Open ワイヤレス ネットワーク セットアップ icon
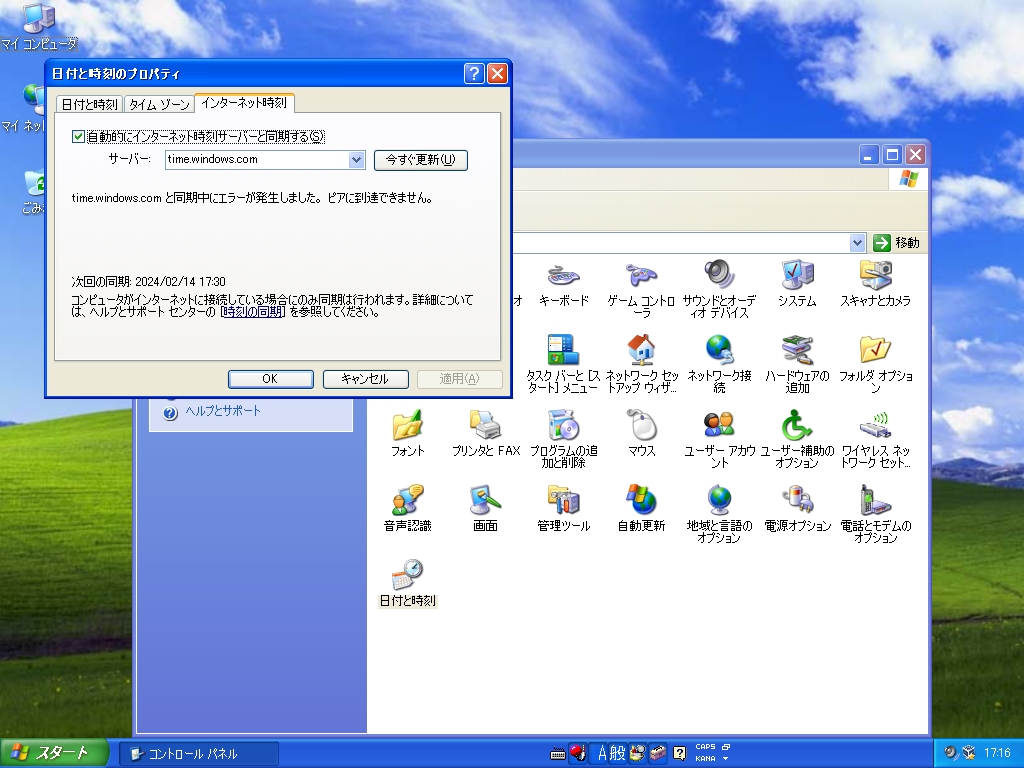 coord(875,440)
